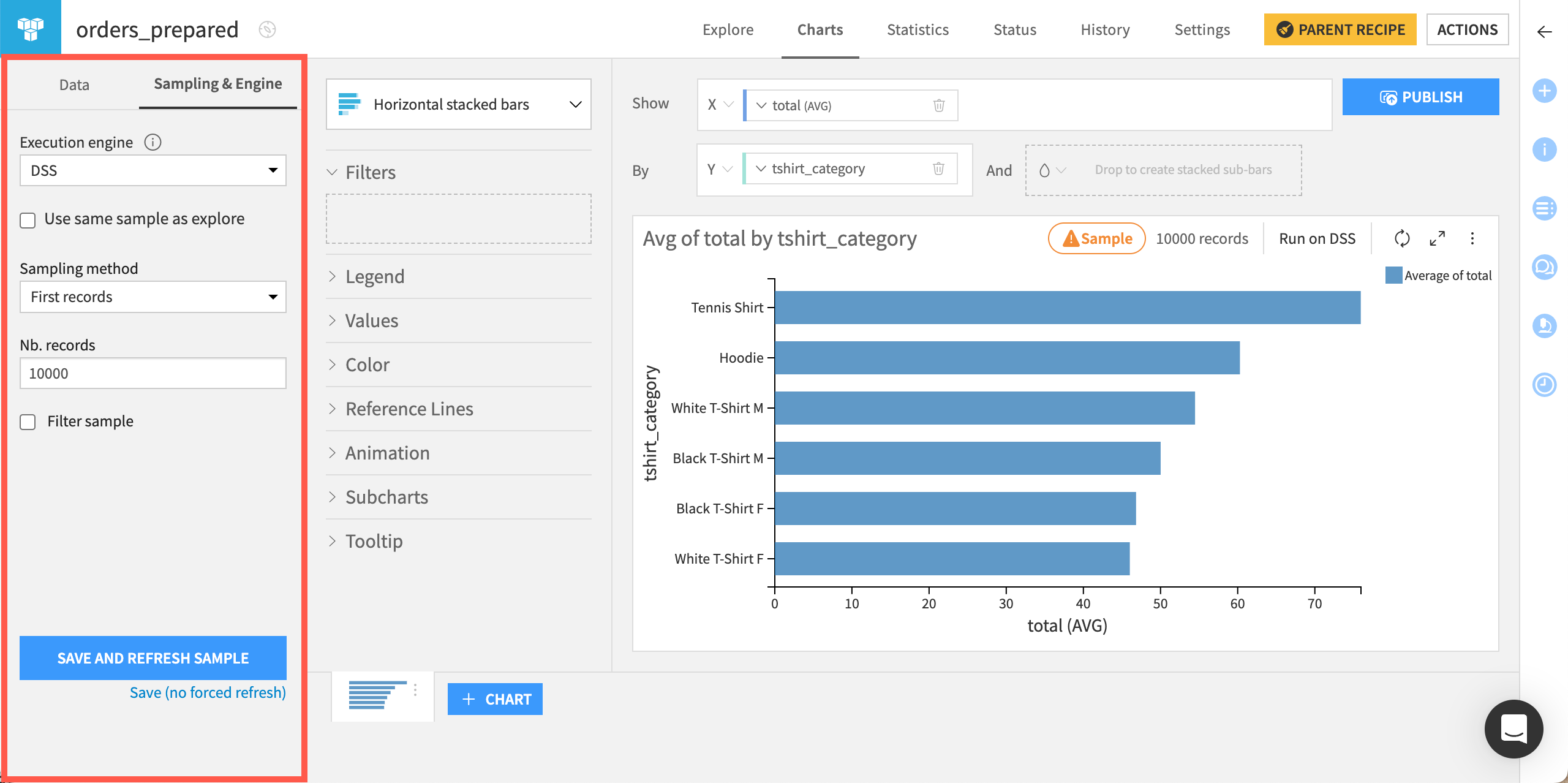Open the Discussions panel icon
Screen dimensions: 1568x783
pyautogui.click(x=1545, y=267)
